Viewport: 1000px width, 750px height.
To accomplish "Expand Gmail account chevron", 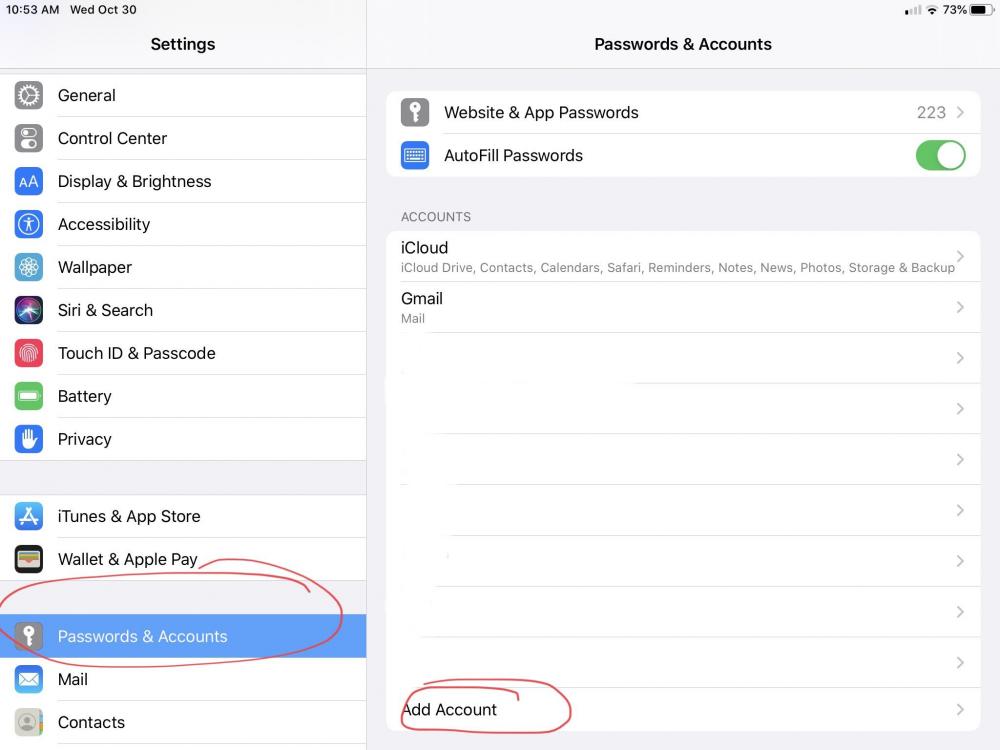I will pyautogui.click(x=960, y=308).
